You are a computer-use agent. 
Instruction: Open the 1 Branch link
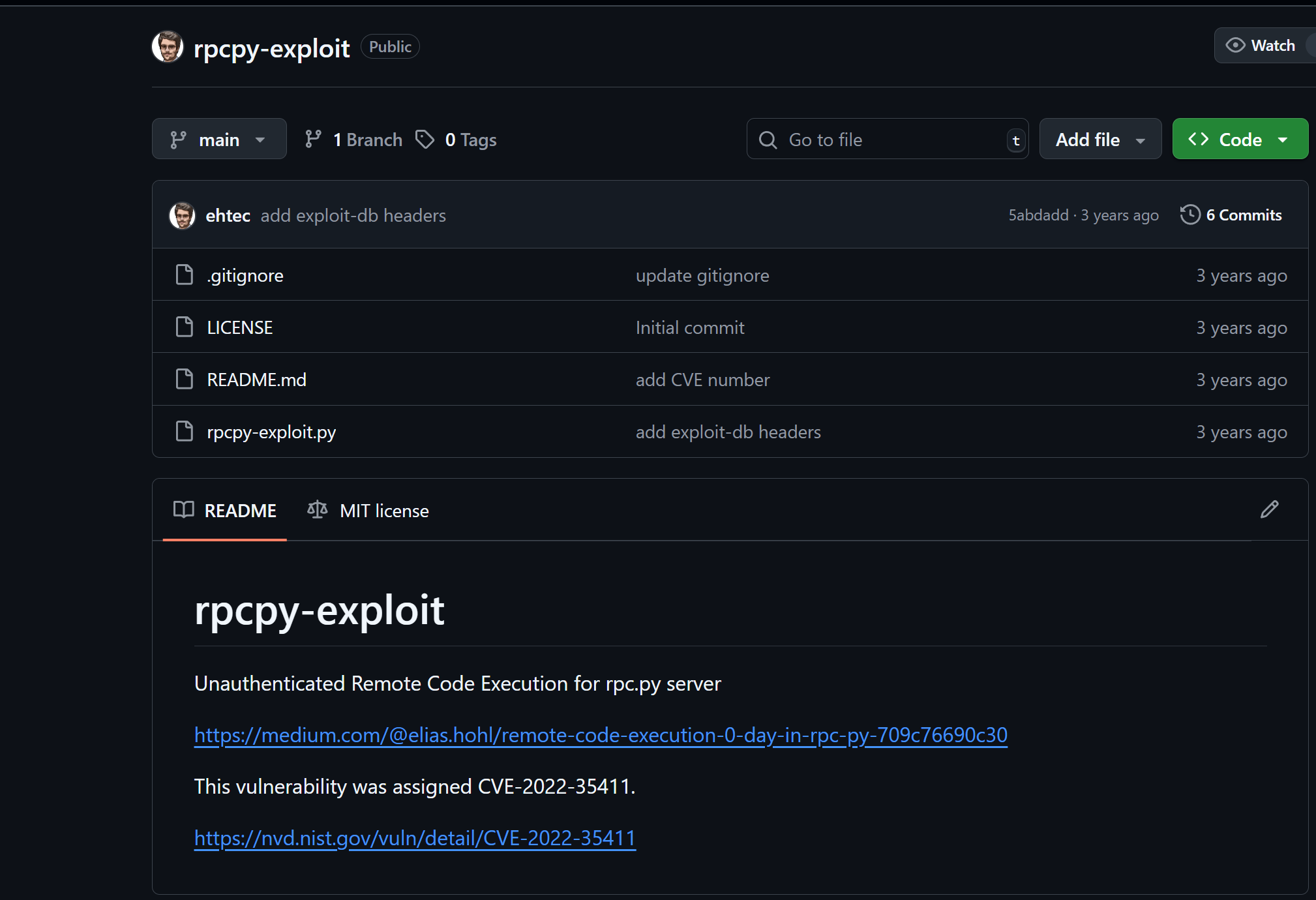click(x=354, y=140)
